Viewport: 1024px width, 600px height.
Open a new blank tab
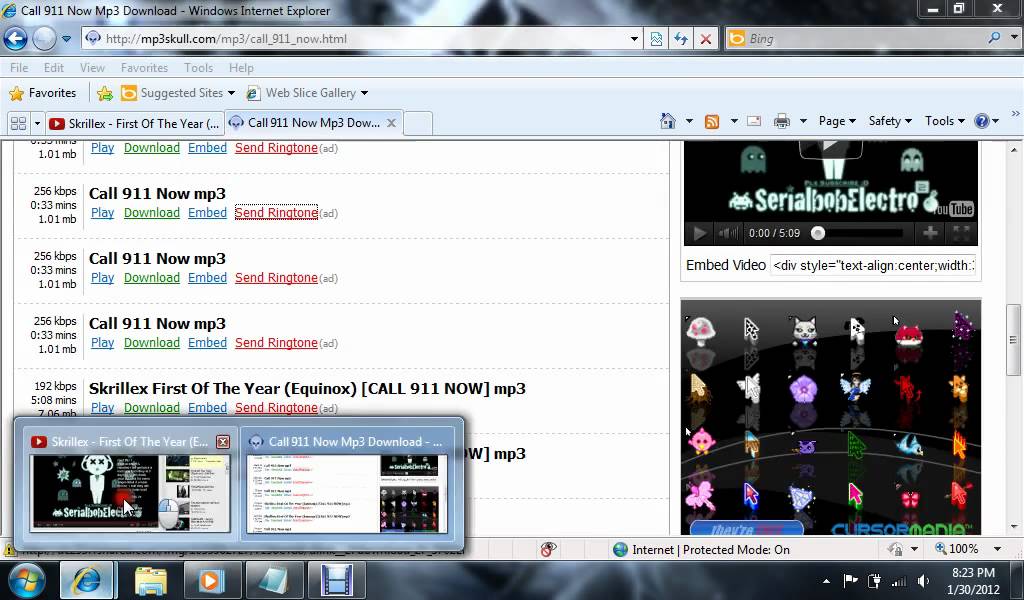point(418,123)
